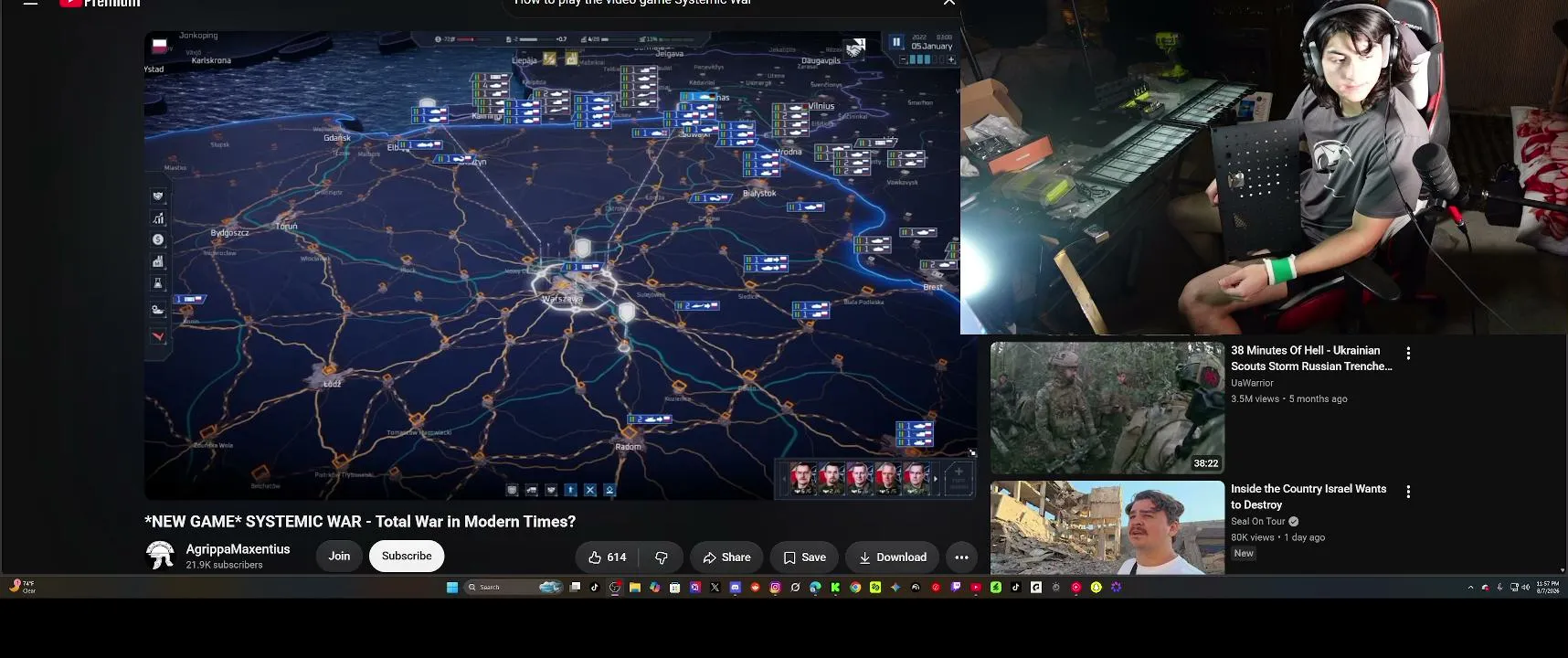
Task: Open File Explorer from taskbar
Action: pos(634,588)
